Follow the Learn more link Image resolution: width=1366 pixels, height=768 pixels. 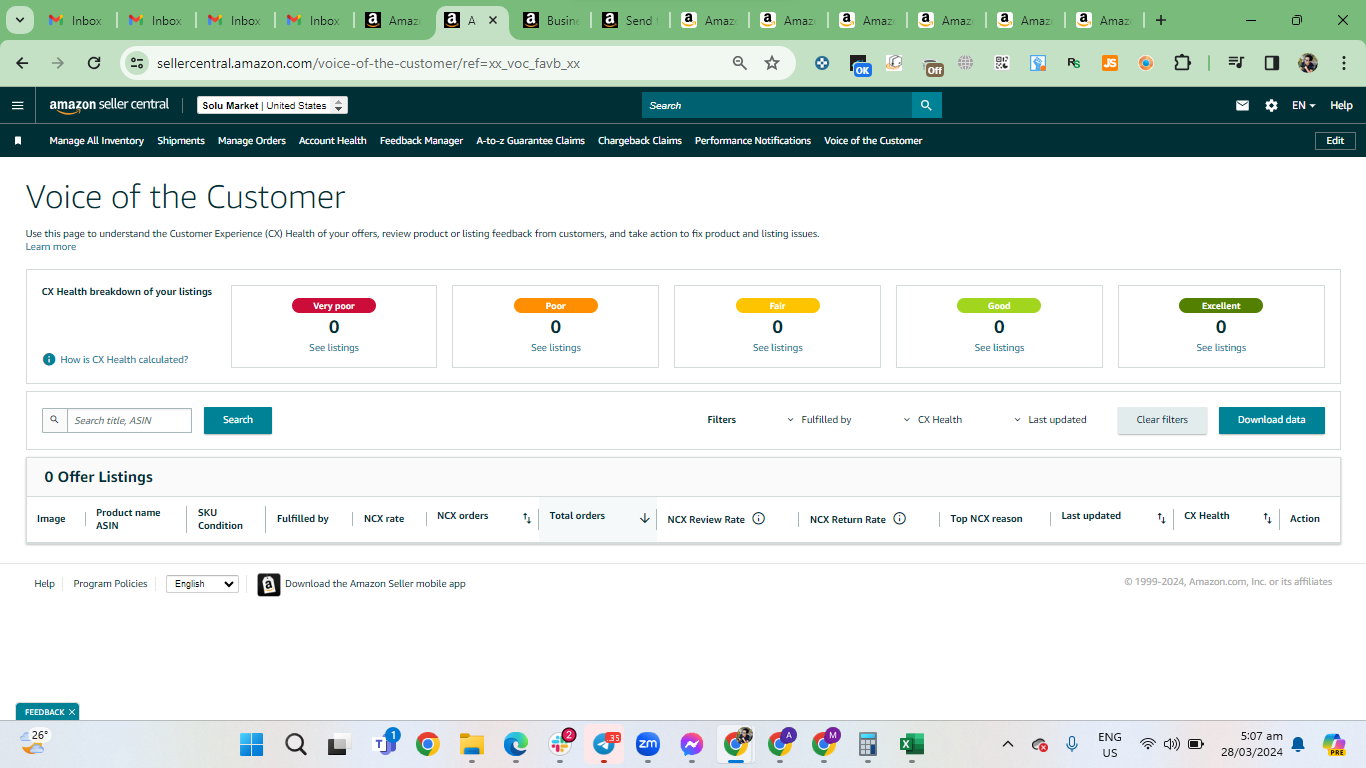click(x=51, y=247)
